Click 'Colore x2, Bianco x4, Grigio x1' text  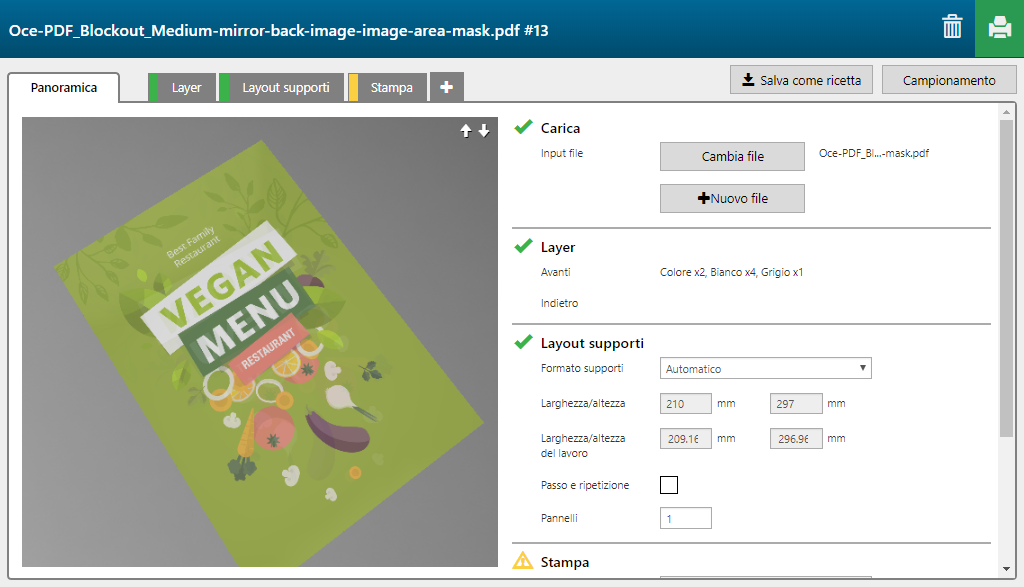[x=731, y=272]
